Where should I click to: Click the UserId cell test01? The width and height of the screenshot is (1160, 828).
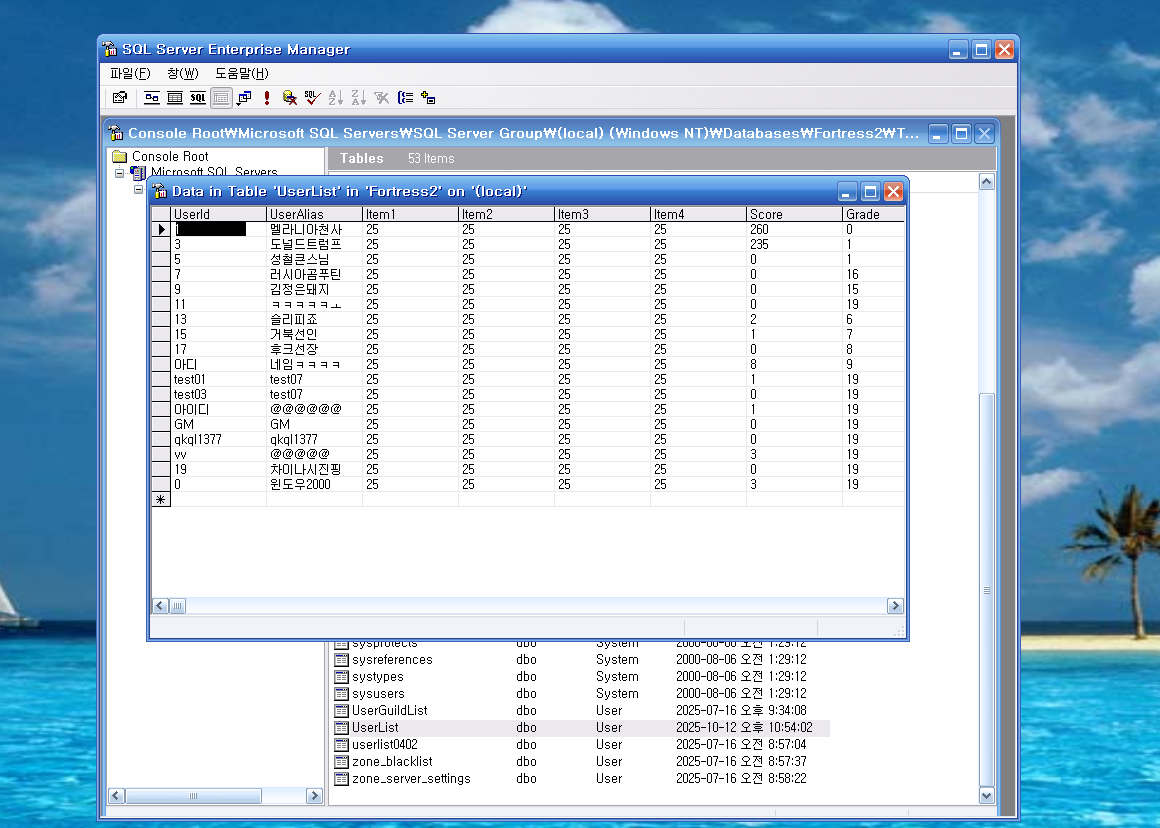(x=218, y=380)
